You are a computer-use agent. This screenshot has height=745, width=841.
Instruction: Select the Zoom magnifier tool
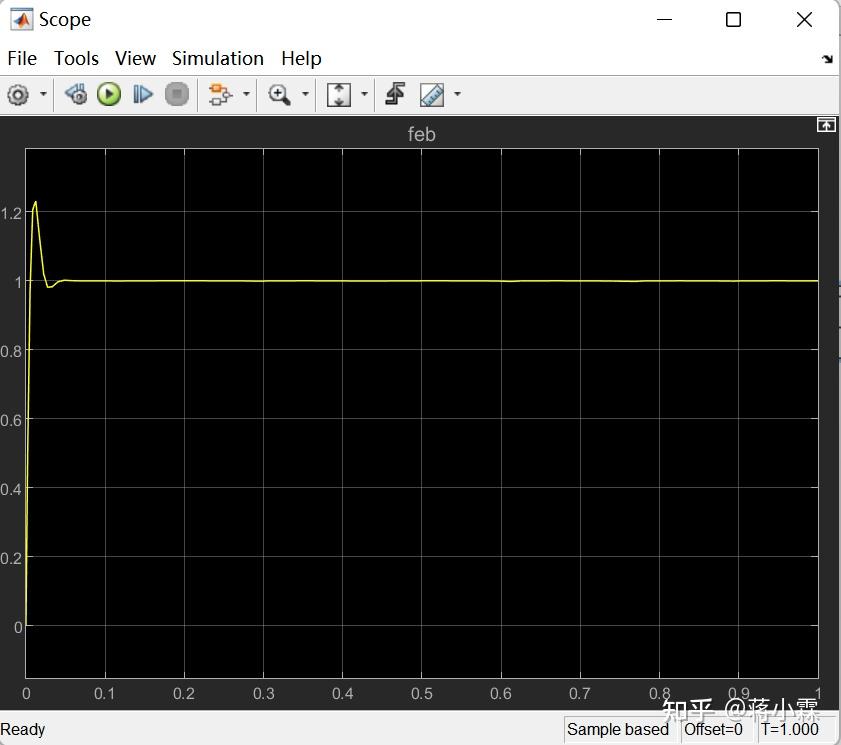280,94
